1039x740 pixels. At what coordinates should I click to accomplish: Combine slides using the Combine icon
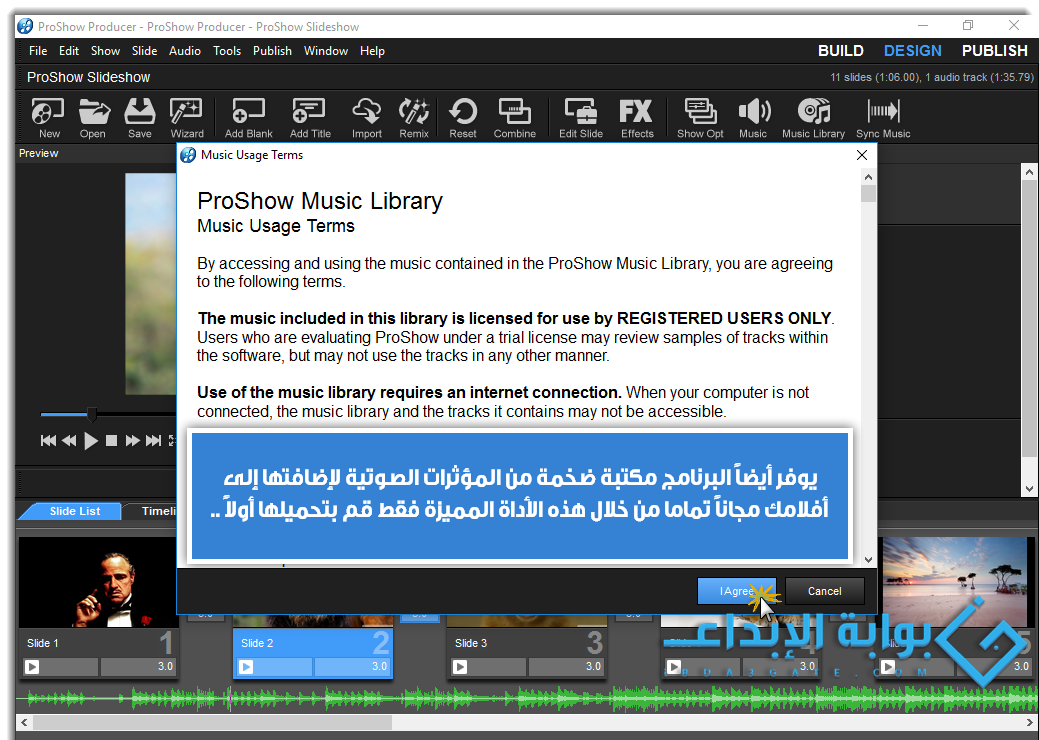coord(515,118)
